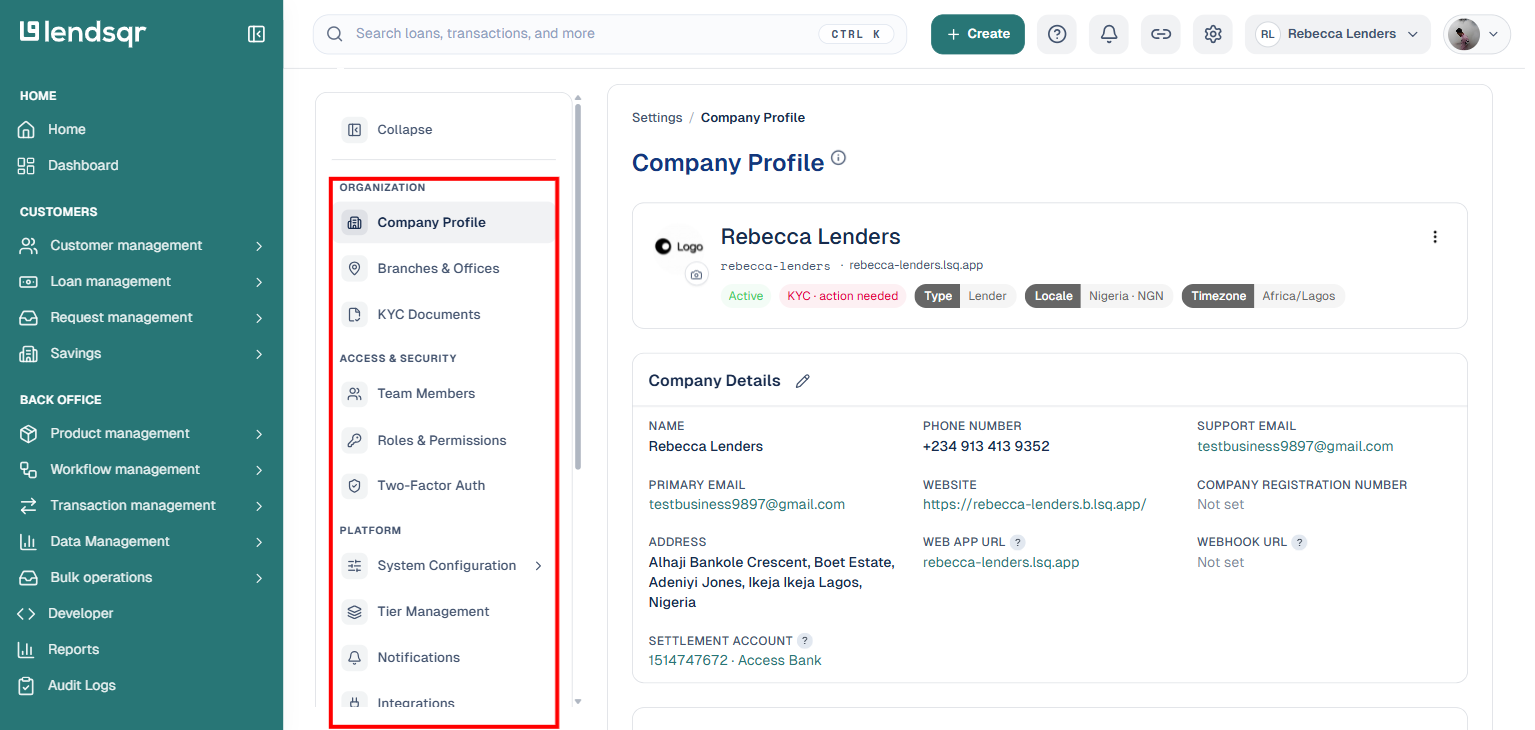Select Company Profile in settings menu
Screen dimensions: 1535x730
tap(444, 222)
